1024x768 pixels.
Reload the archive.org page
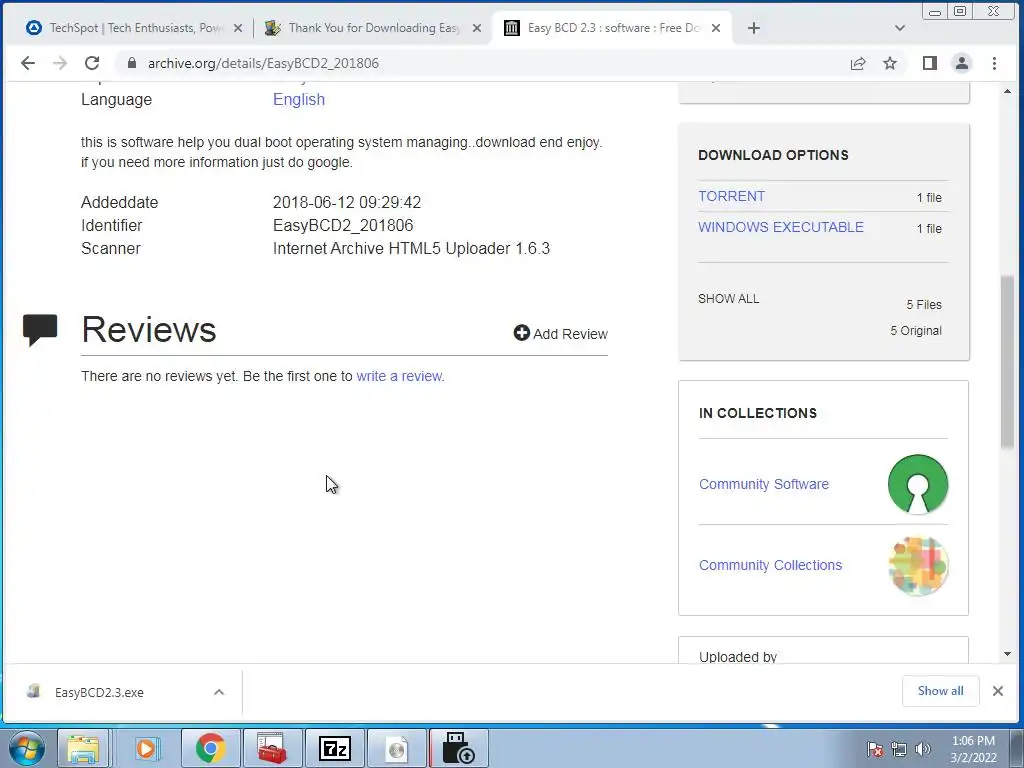coord(92,63)
